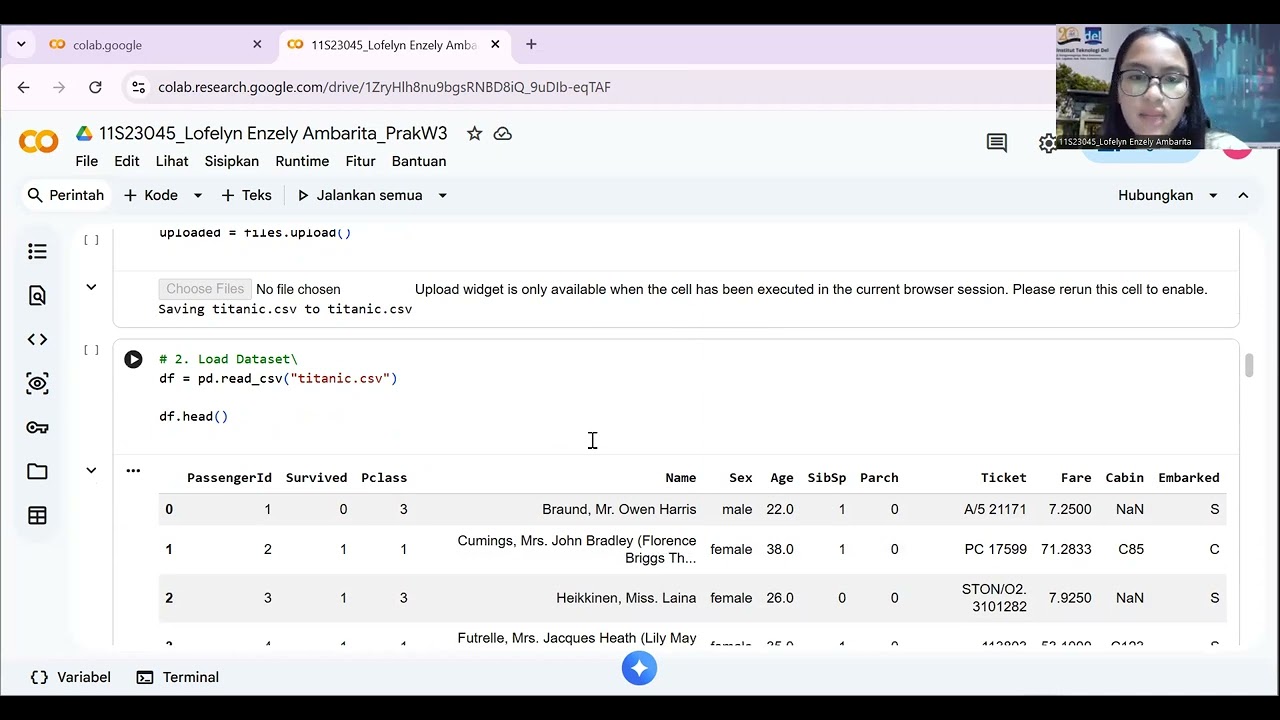This screenshot has height=720, width=1280.
Task: Click the Saving titanic.csv output text
Action: (x=285, y=309)
